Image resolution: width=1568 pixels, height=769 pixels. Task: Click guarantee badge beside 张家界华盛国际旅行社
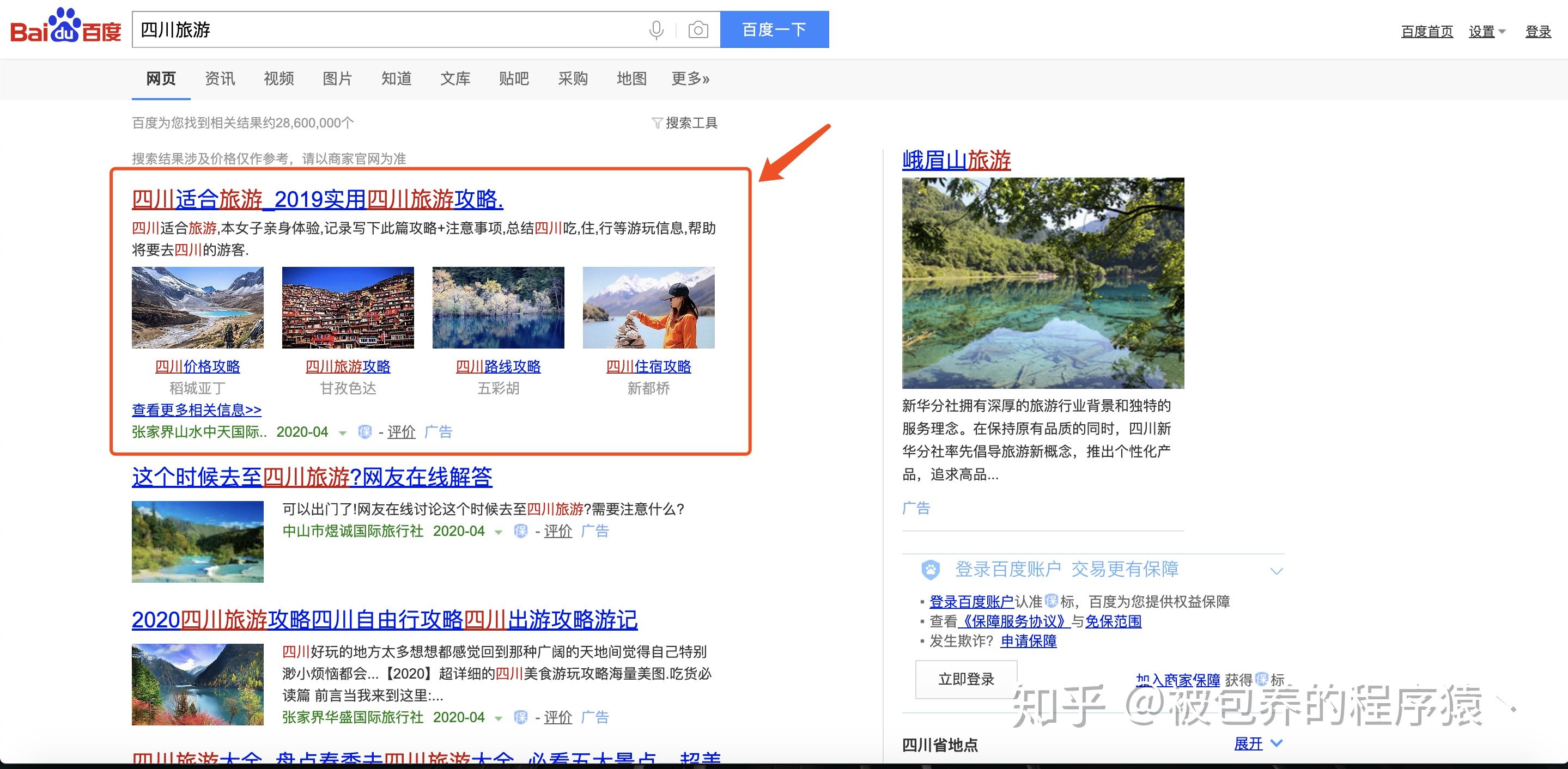[x=521, y=717]
